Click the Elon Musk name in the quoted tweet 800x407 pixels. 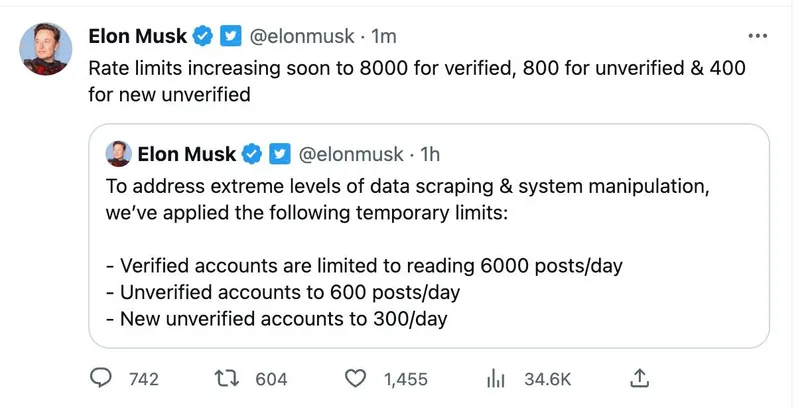(x=186, y=154)
